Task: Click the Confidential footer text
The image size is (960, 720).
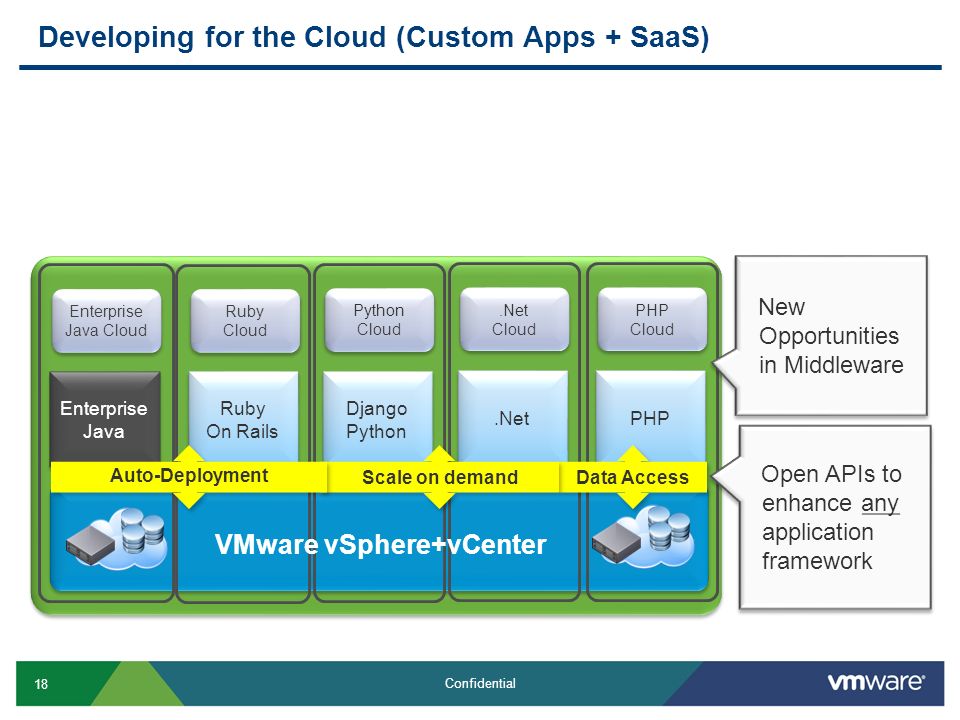Action: pyautogui.click(x=480, y=683)
